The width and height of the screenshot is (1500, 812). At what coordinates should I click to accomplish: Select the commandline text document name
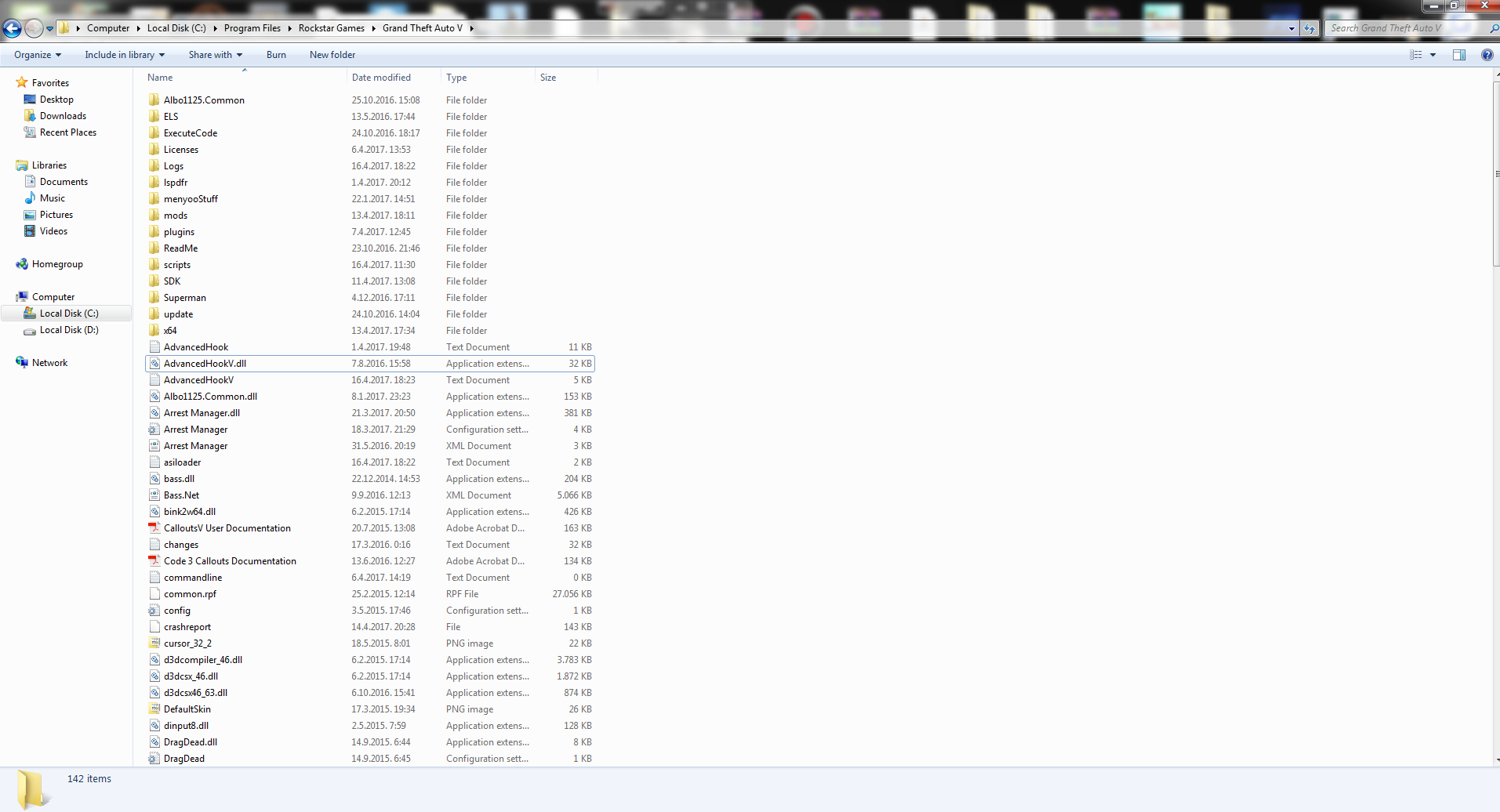(x=193, y=578)
